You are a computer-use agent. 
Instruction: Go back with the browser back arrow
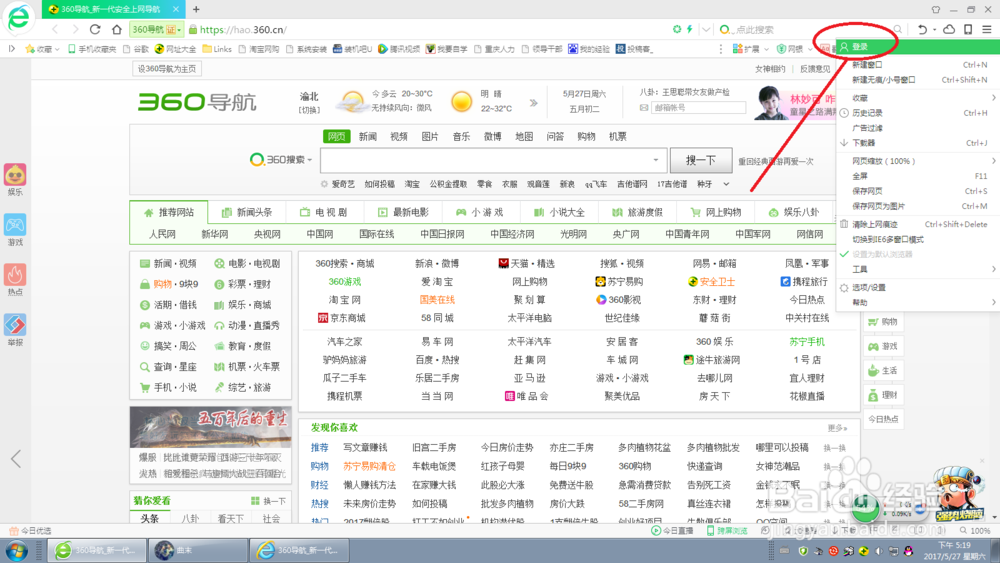[55, 29]
